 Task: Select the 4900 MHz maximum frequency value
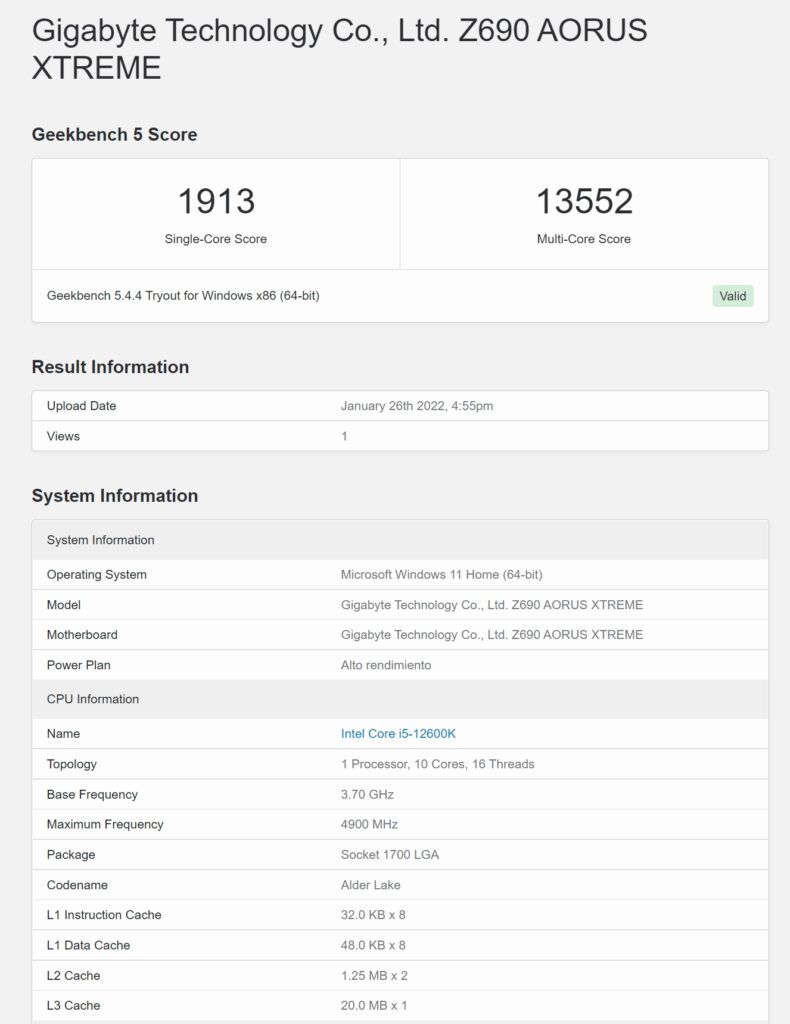coord(369,824)
